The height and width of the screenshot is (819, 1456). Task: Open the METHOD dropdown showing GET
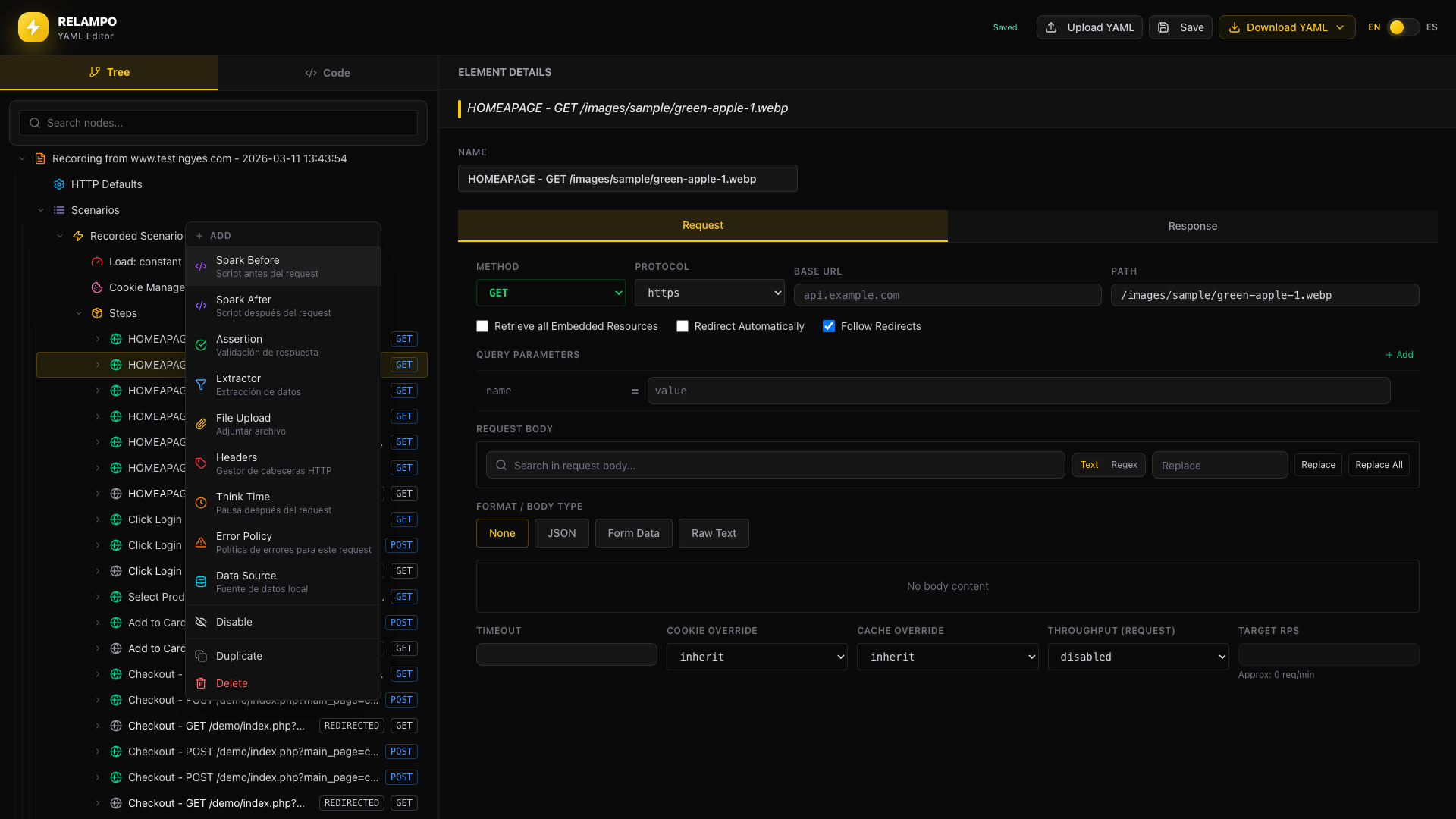click(x=551, y=293)
